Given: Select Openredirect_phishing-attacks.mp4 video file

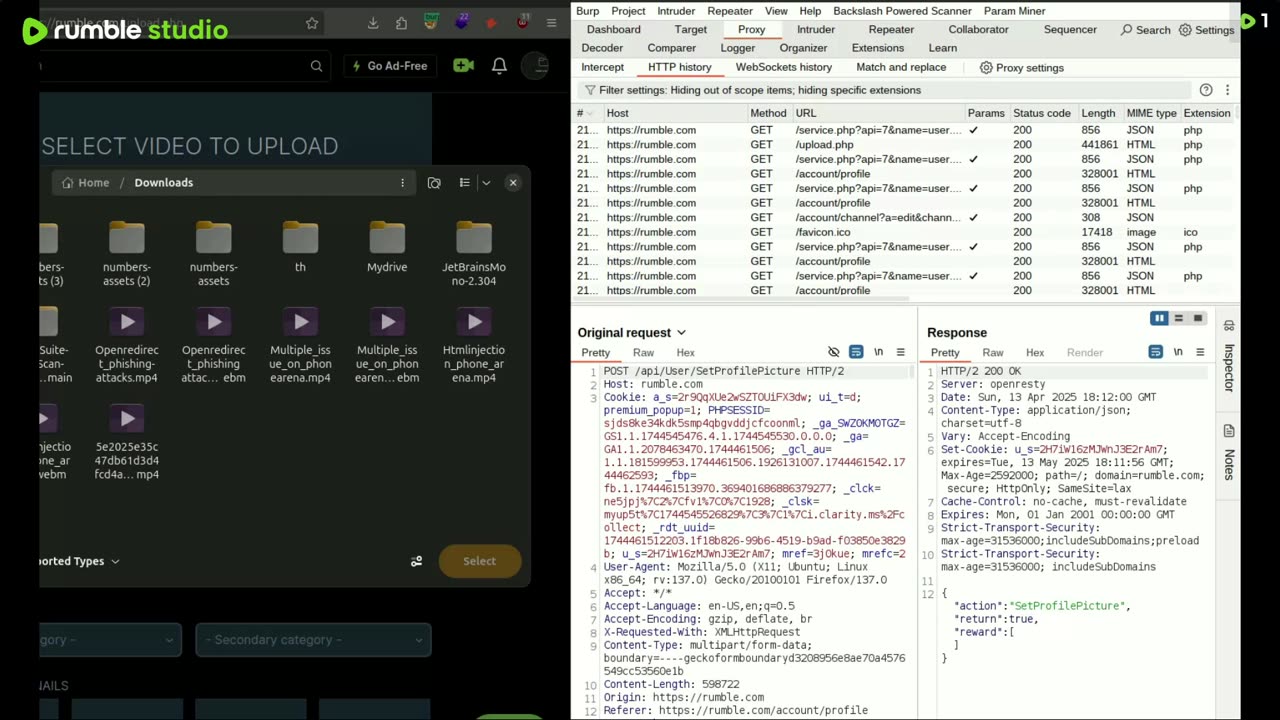Looking at the screenshot, I should coord(127,346).
